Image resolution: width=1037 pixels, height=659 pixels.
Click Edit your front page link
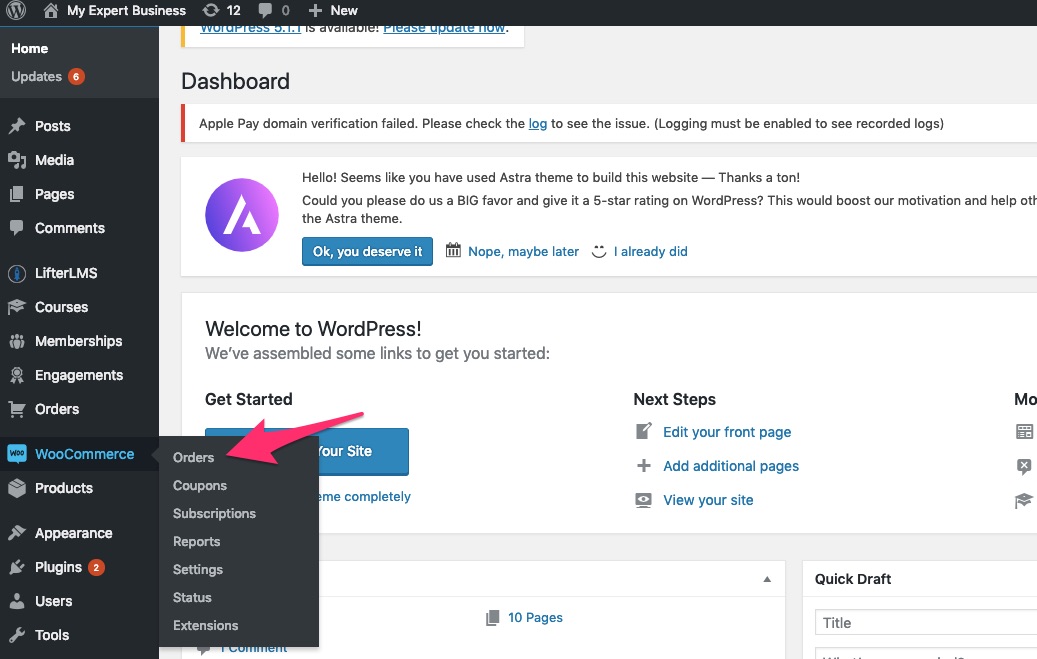(727, 432)
